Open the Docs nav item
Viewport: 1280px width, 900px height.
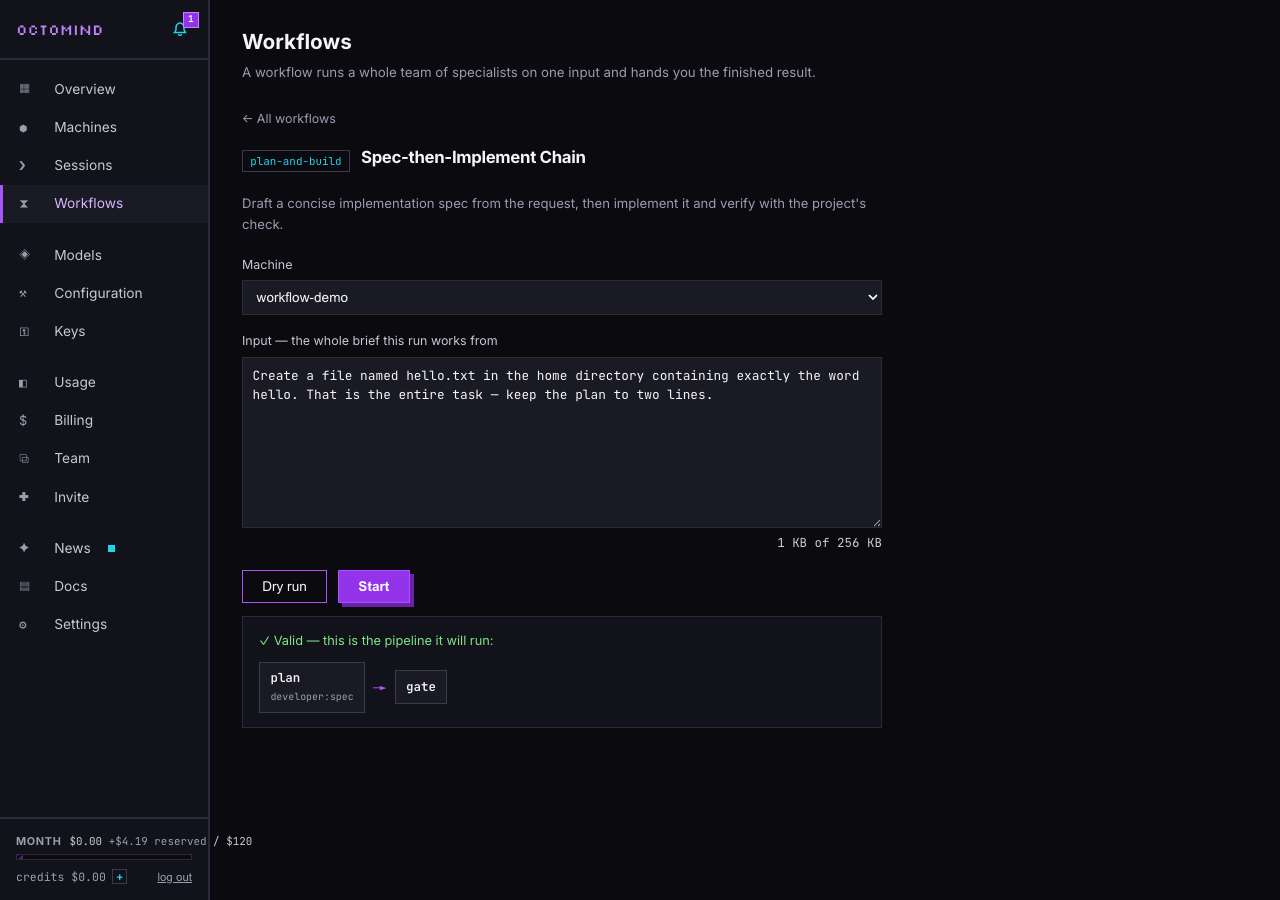click(x=104, y=586)
